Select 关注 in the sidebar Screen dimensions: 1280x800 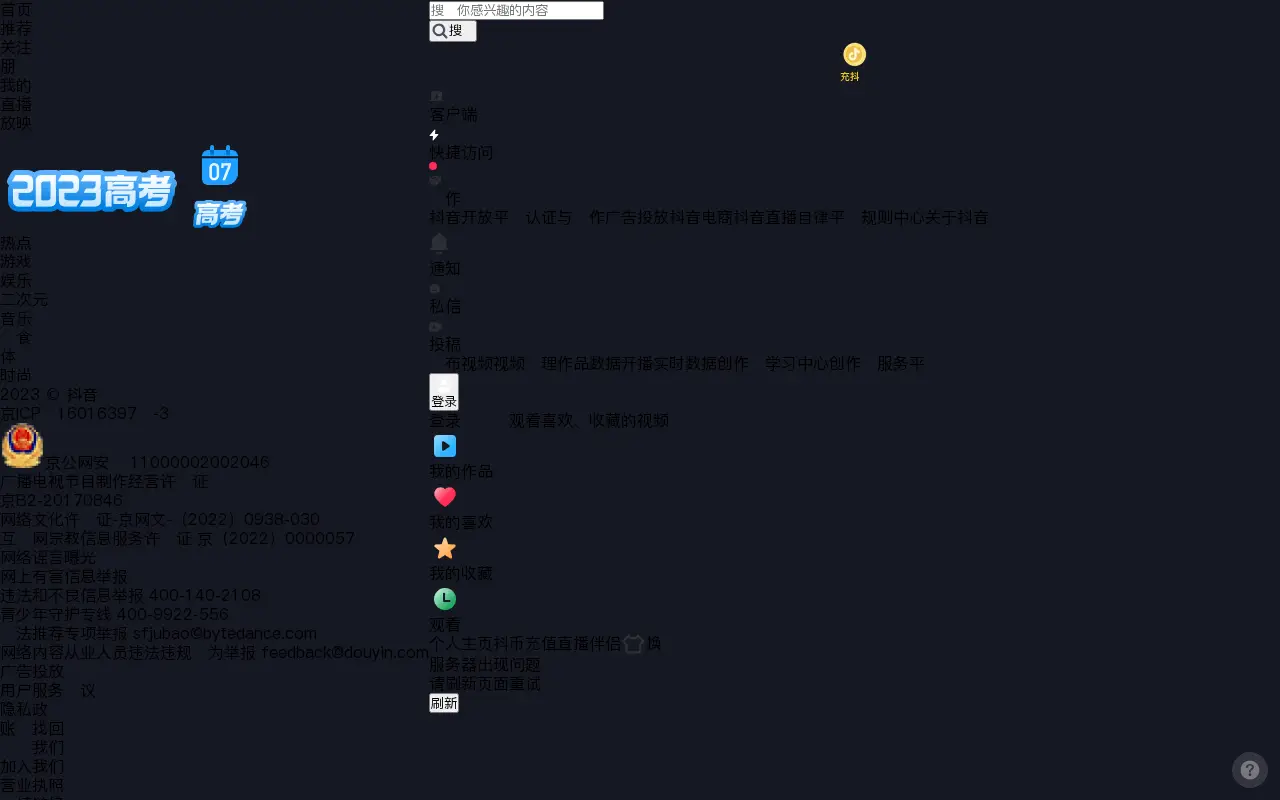click(x=16, y=48)
